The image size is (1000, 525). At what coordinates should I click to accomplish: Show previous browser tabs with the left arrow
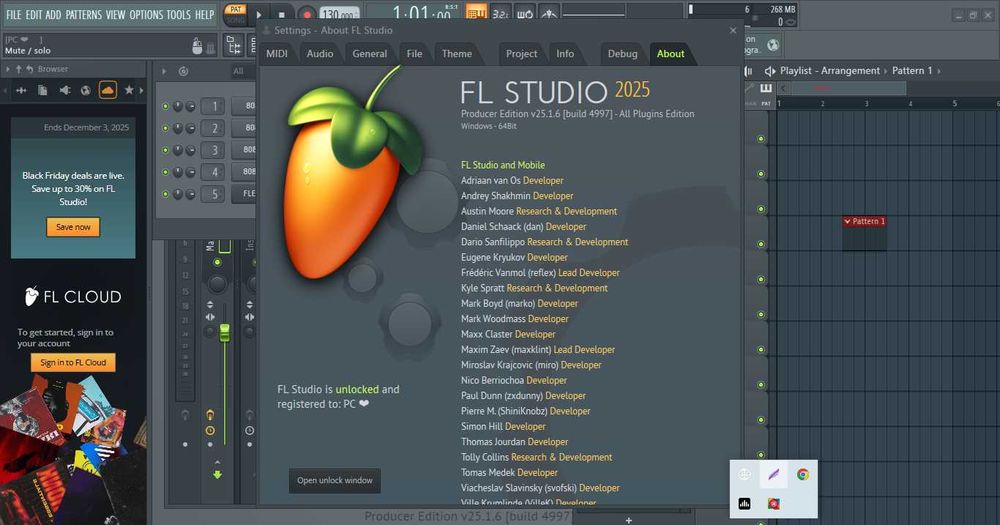(x=5, y=91)
